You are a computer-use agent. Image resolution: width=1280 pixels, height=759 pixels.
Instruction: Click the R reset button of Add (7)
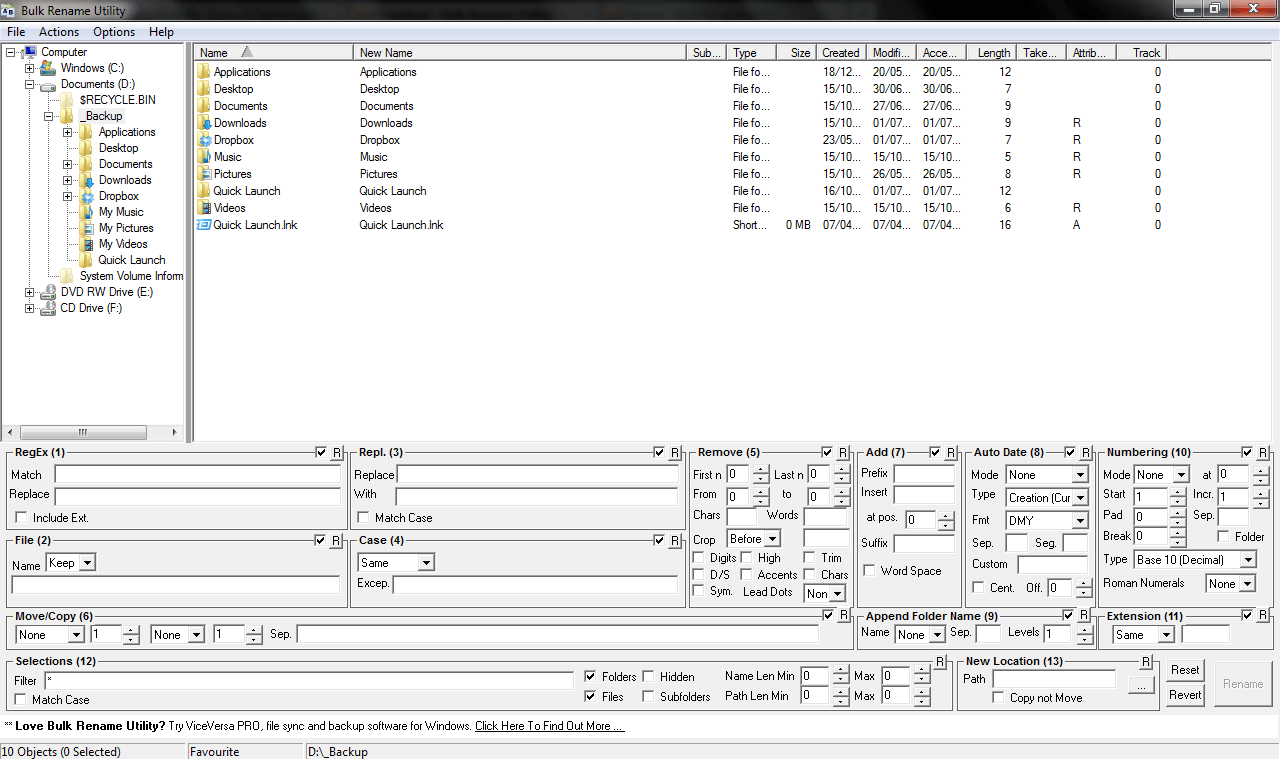coord(951,453)
